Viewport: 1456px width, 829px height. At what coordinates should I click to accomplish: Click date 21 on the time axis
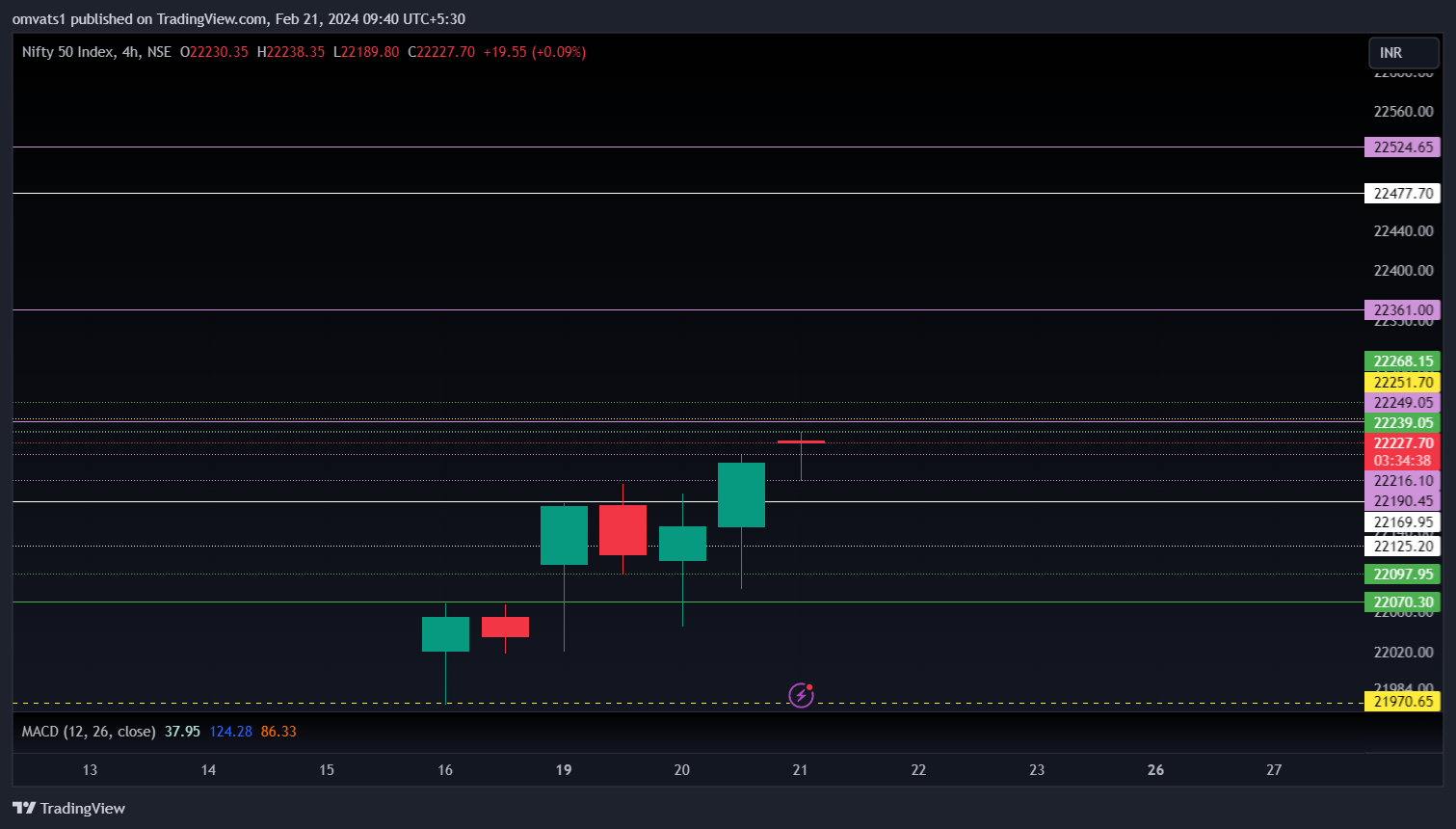800,770
